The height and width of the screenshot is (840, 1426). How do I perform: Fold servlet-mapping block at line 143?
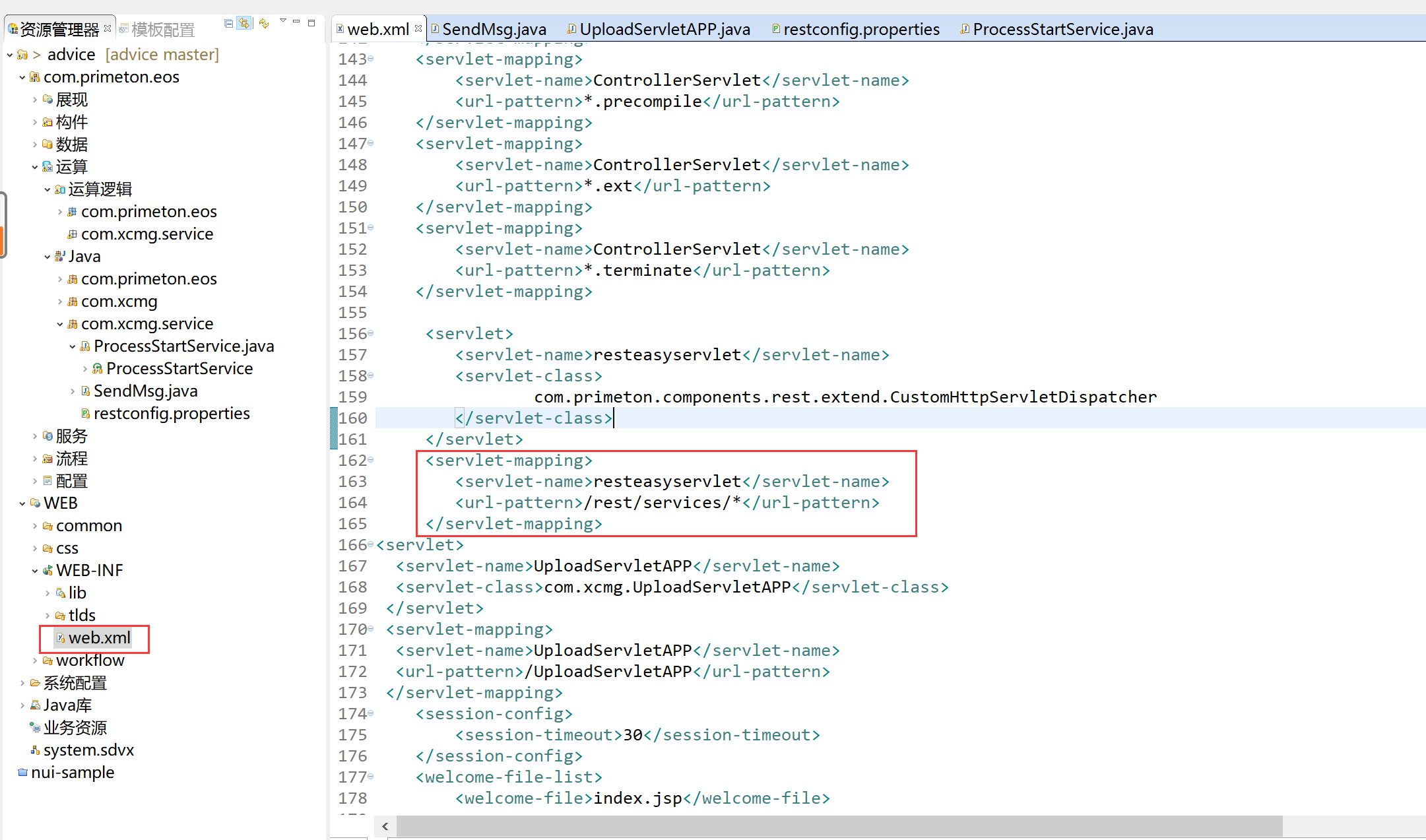coord(371,59)
